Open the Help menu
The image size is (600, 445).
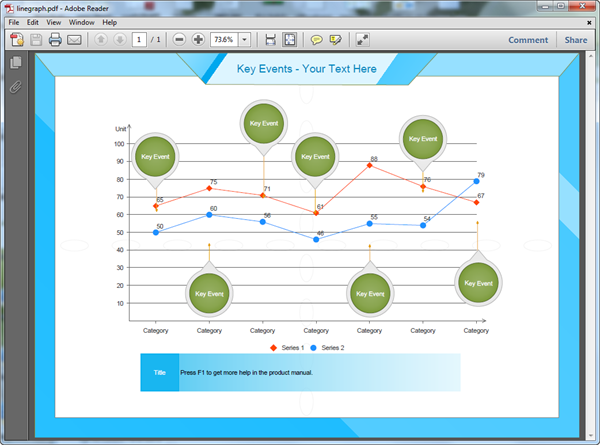pos(109,22)
